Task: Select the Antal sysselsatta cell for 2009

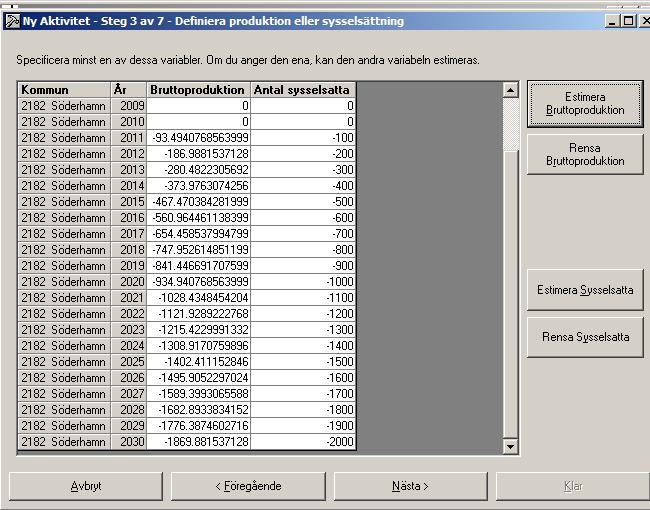Action: [x=303, y=106]
